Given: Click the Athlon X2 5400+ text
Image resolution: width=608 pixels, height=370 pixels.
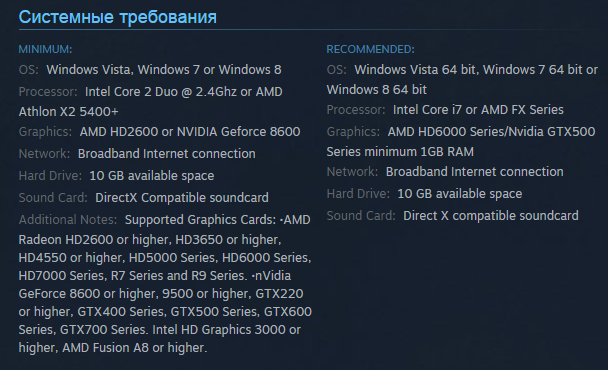Looking at the screenshot, I should coord(68,112).
